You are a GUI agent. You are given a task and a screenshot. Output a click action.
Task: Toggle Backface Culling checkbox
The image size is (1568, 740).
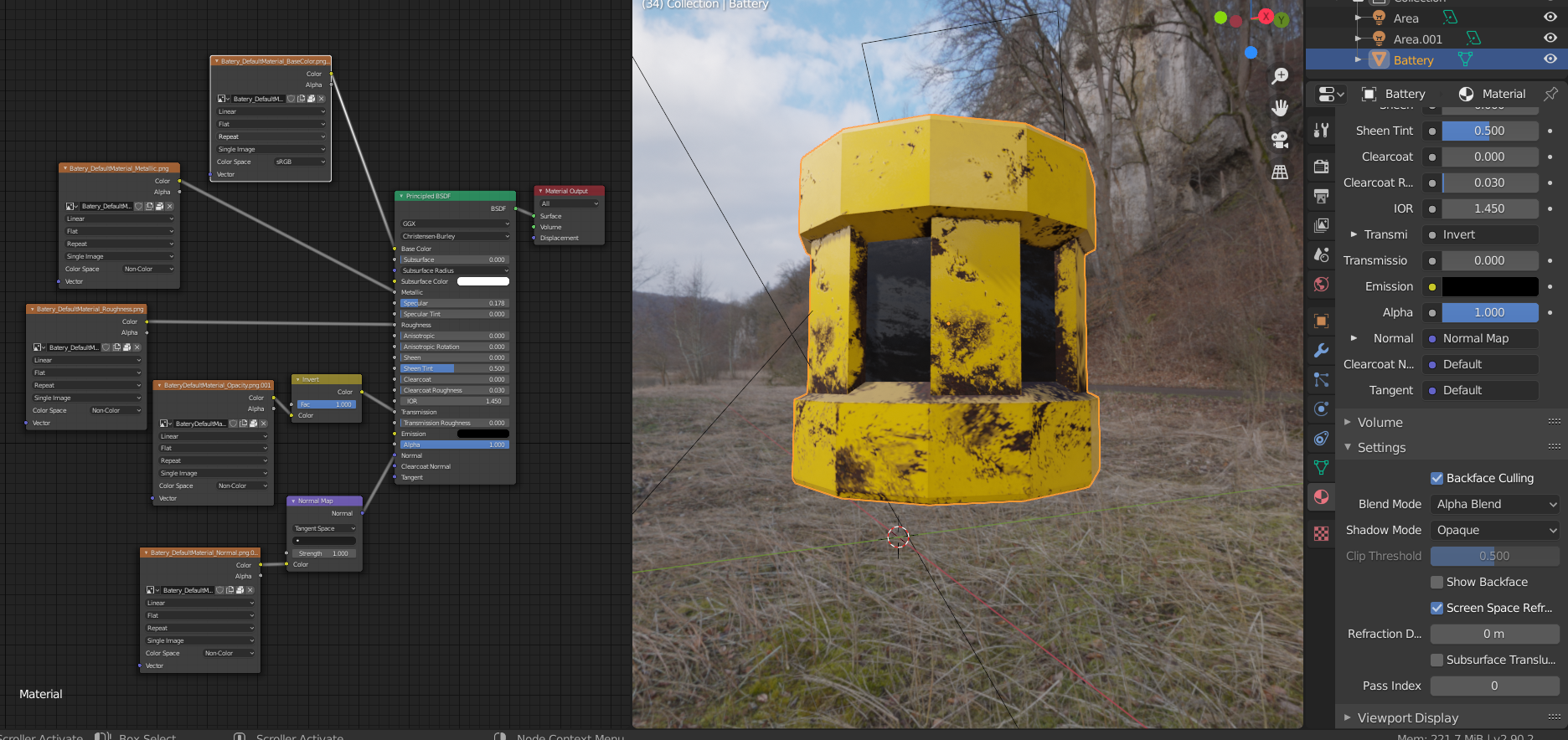tap(1436, 478)
